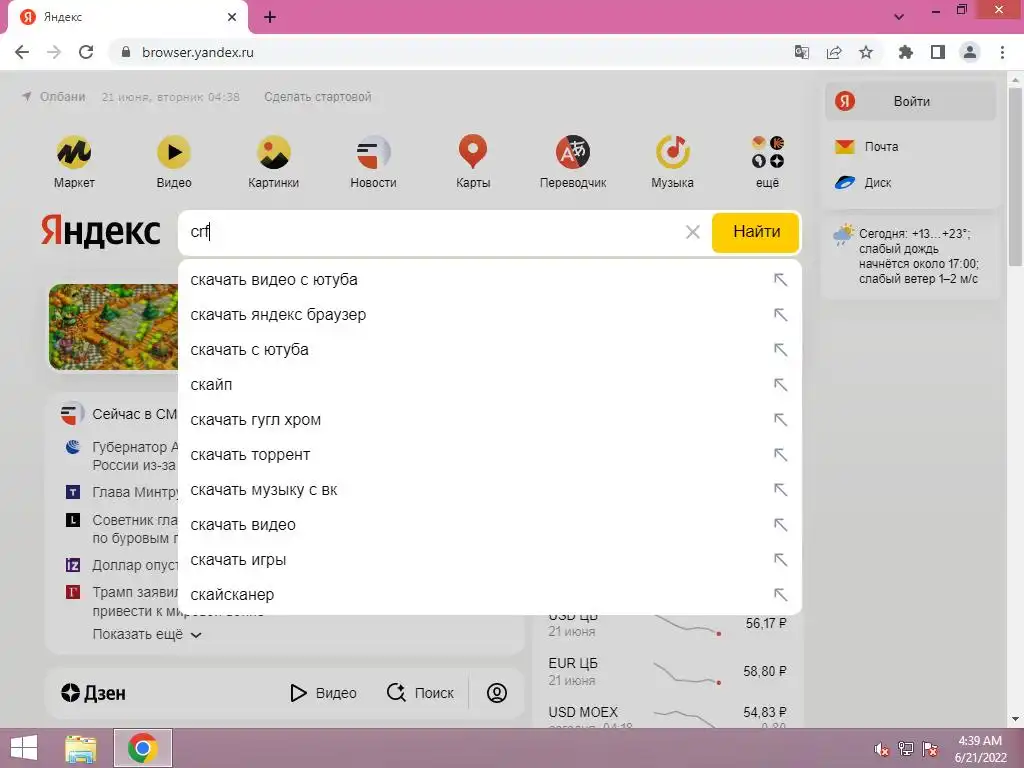Toggle Chrome side panel
This screenshot has height=768, width=1024.
(x=938, y=52)
